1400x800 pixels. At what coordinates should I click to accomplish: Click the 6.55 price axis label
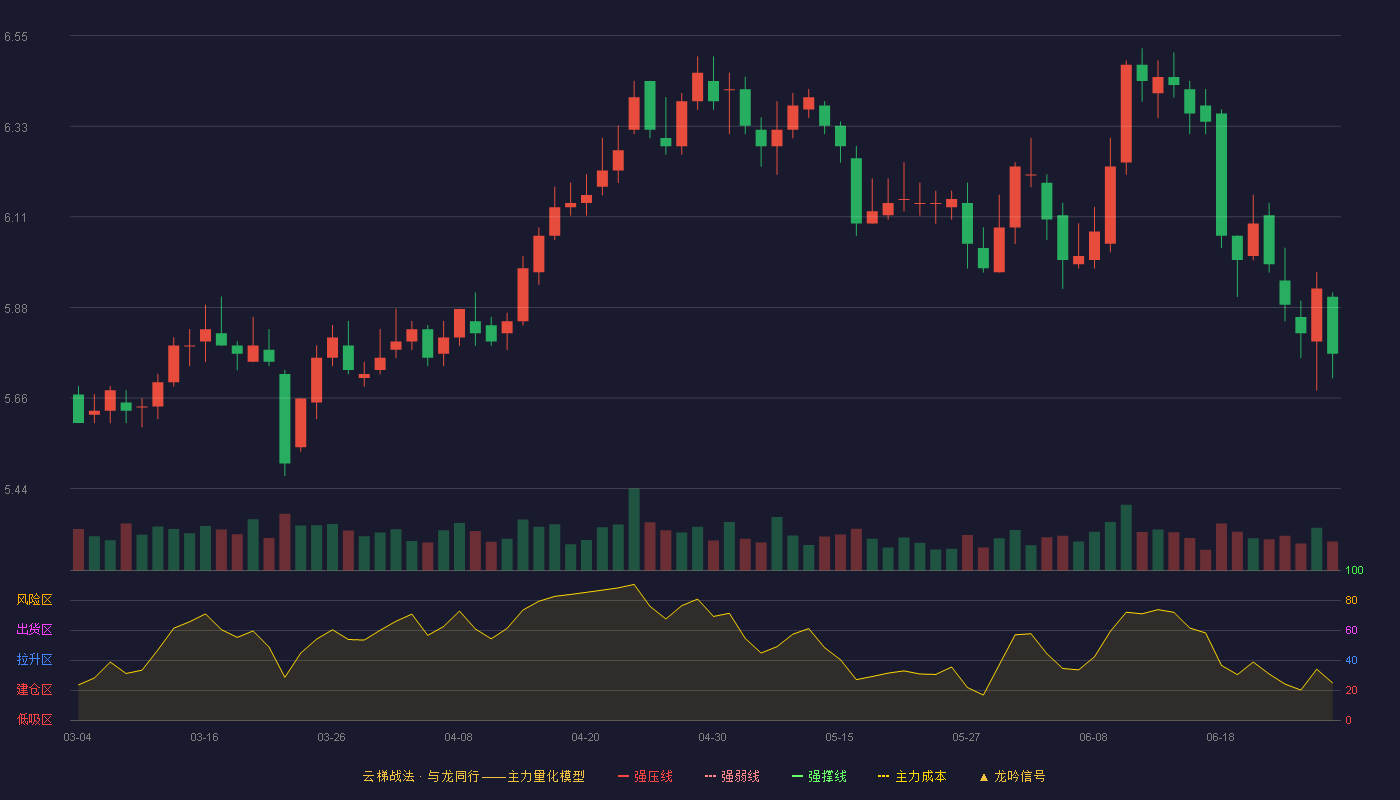point(15,37)
